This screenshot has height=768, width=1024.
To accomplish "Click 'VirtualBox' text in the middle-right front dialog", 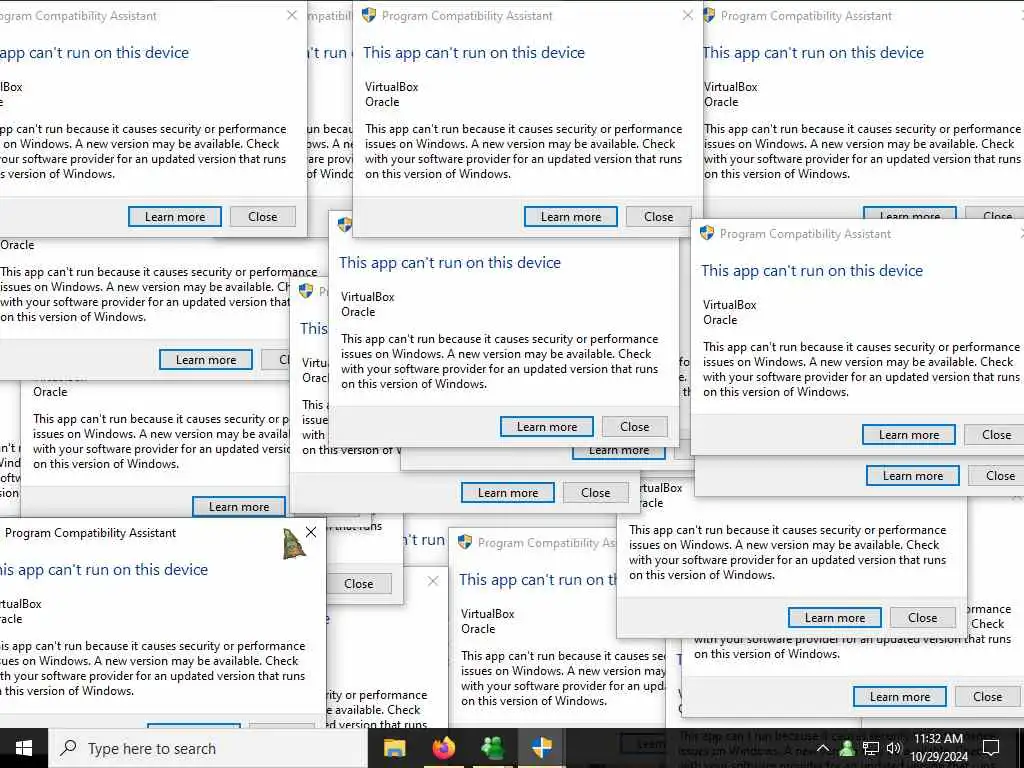I will pyautogui.click(x=729, y=305).
